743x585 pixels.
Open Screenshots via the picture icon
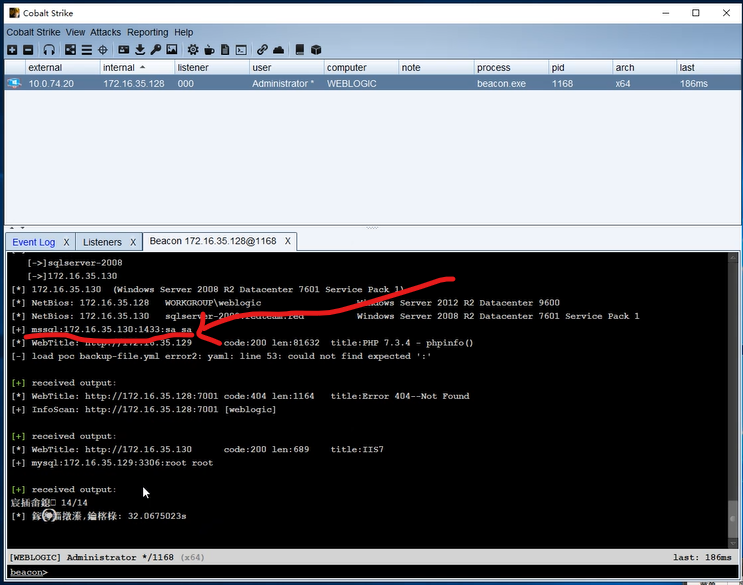pyautogui.click(x=172, y=49)
